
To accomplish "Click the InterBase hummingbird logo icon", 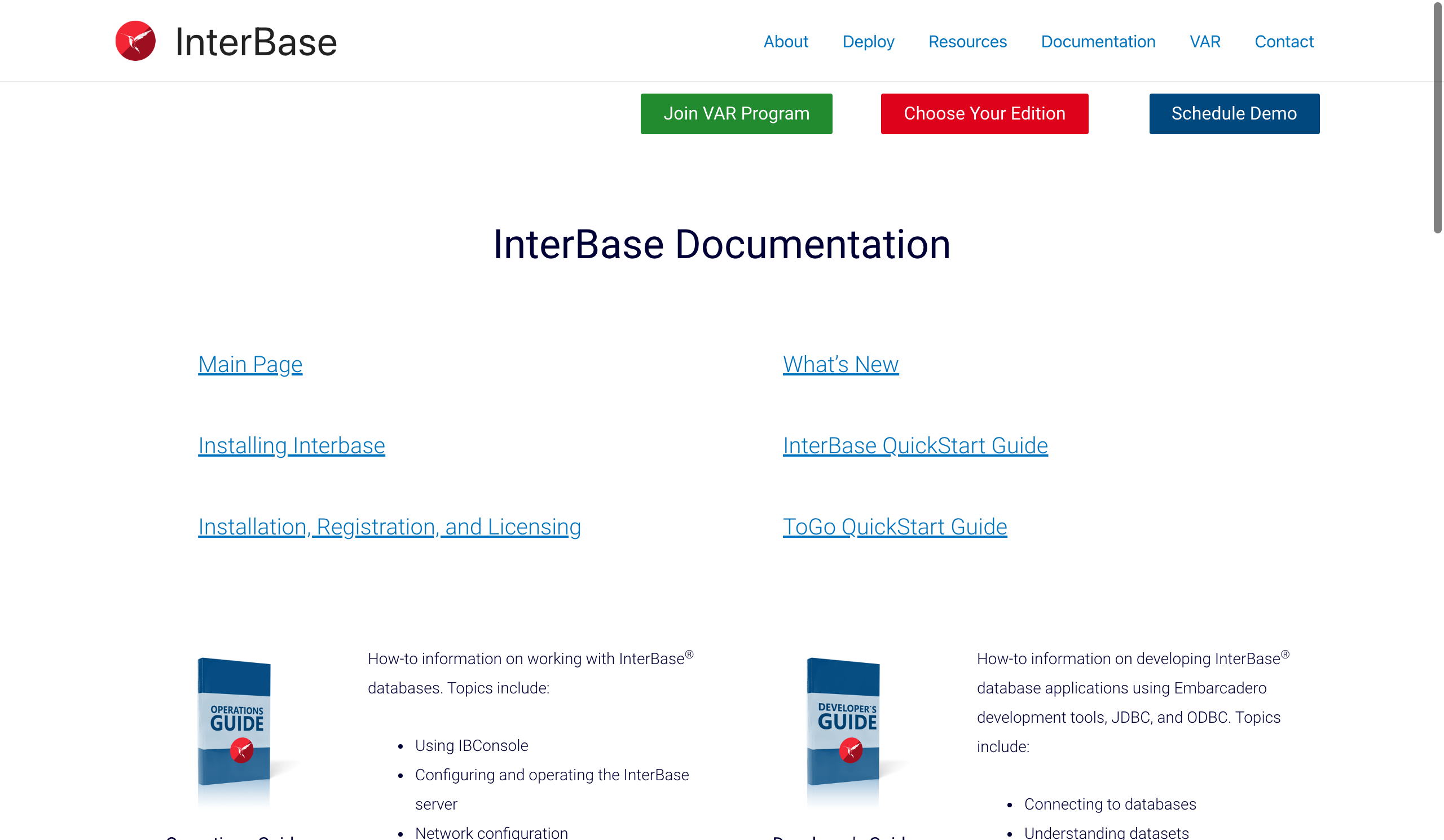I will coord(135,41).
